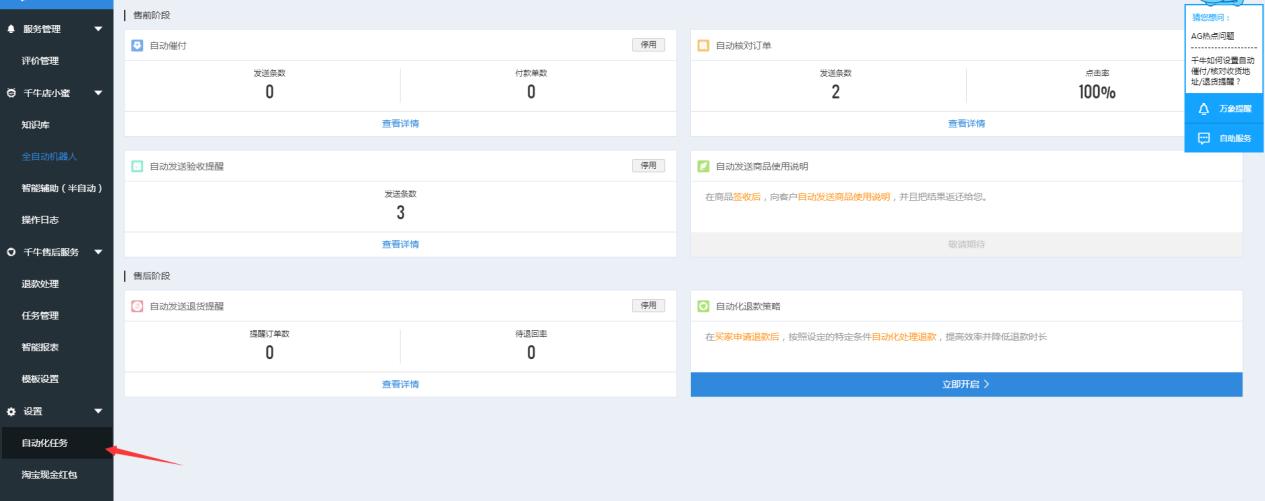Click the 自动发送验收提醒 card title
Image resolution: width=1265 pixels, height=501 pixels.
(x=187, y=166)
